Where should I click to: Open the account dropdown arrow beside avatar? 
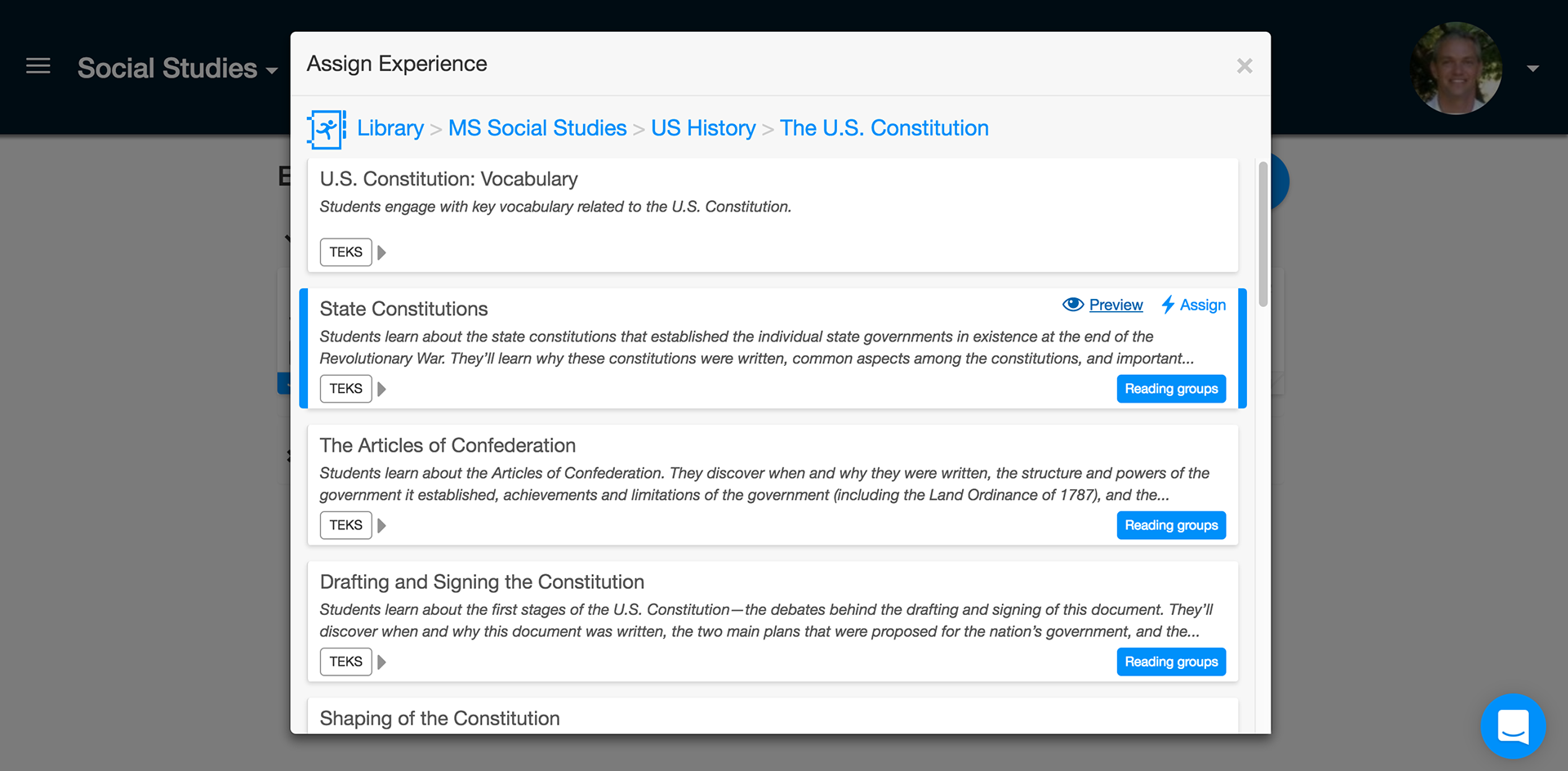coord(1533,69)
